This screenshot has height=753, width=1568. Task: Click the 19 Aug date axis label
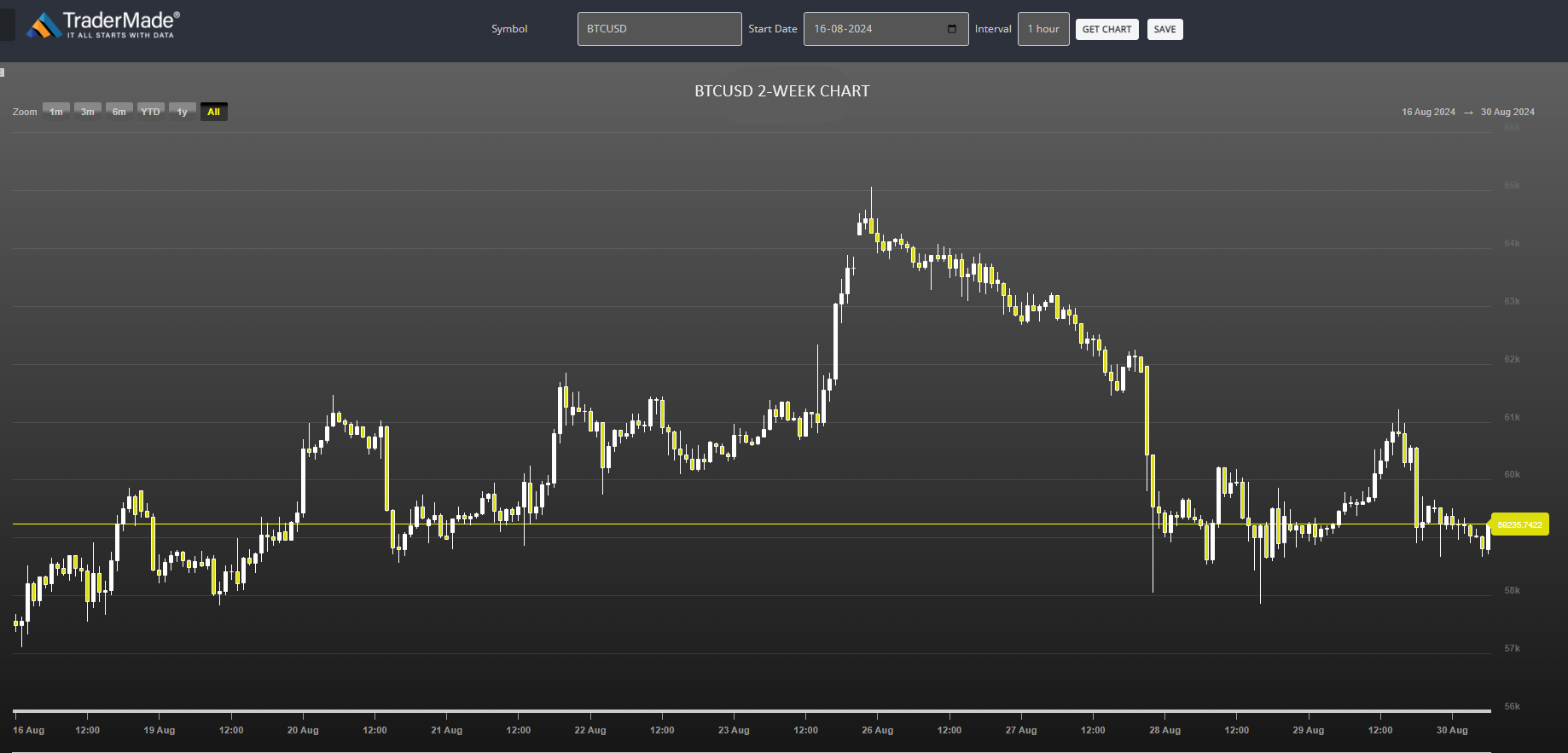[x=160, y=730]
